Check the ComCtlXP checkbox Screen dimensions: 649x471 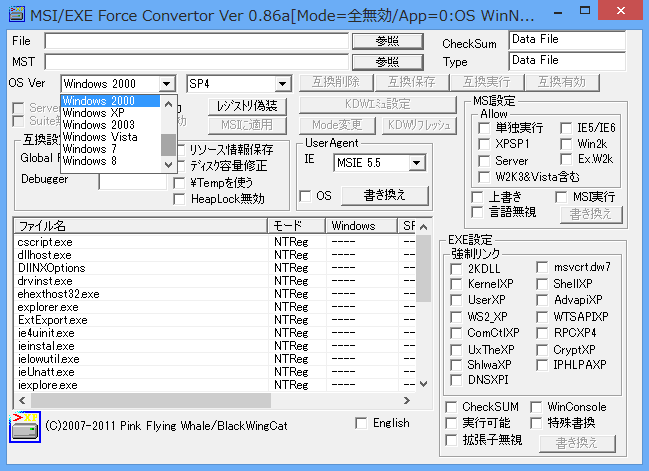pos(456,333)
